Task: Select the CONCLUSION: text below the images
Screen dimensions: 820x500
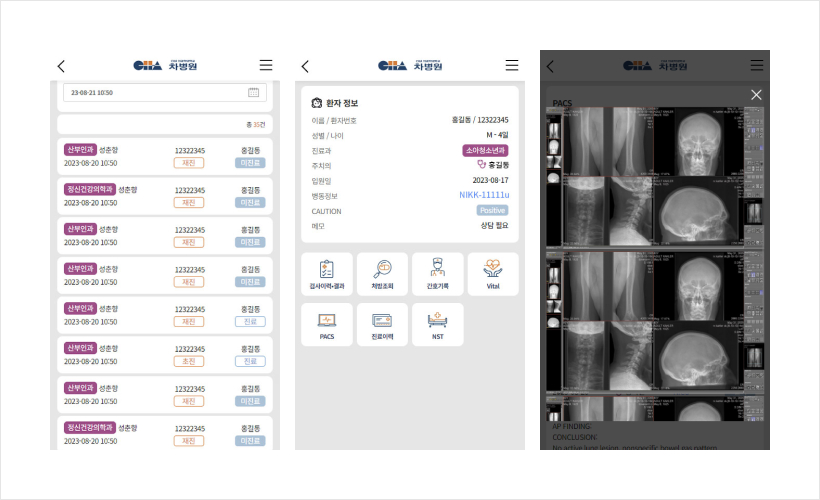Action: click(x=574, y=437)
